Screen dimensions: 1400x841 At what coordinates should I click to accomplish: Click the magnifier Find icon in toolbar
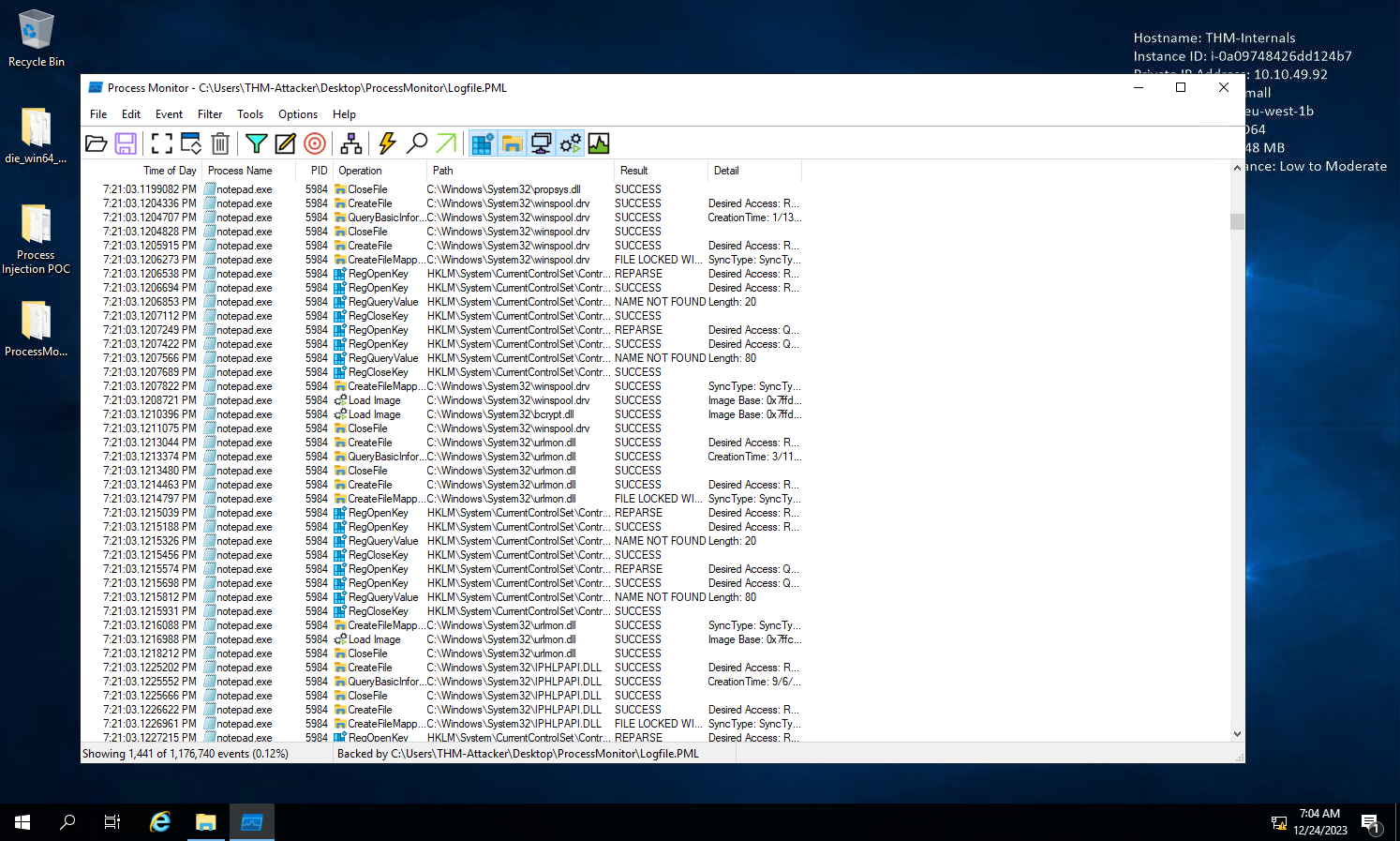[x=417, y=143]
